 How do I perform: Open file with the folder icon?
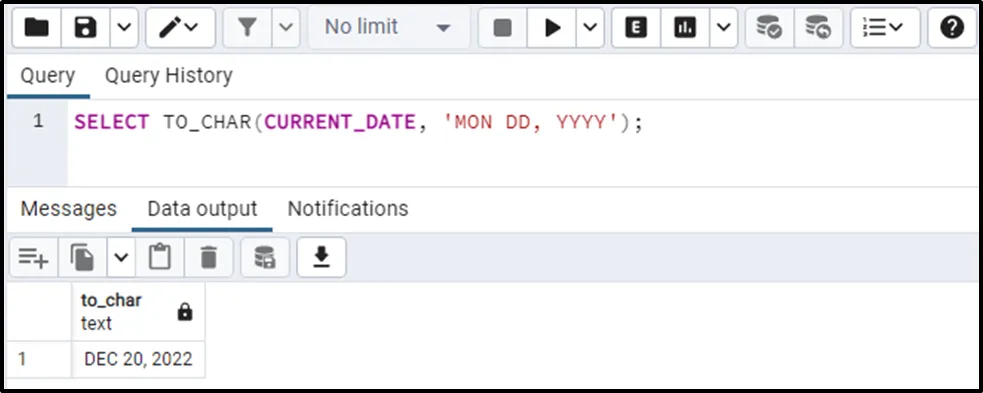[x=37, y=28]
